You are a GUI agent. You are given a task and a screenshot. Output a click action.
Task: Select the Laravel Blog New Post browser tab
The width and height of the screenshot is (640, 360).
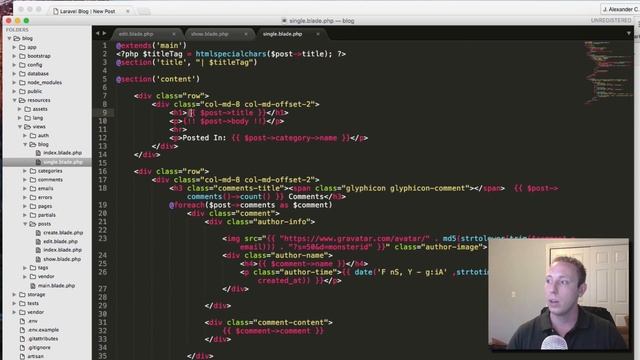click(x=91, y=11)
